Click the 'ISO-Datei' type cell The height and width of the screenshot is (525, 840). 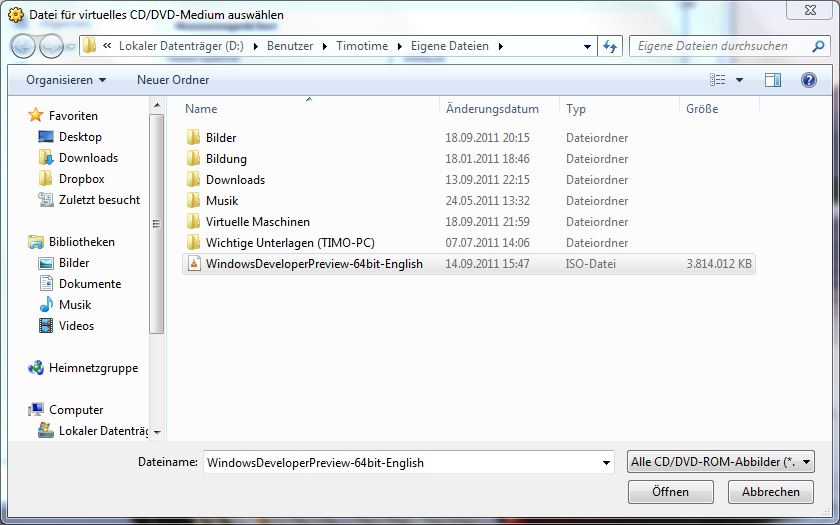point(591,264)
